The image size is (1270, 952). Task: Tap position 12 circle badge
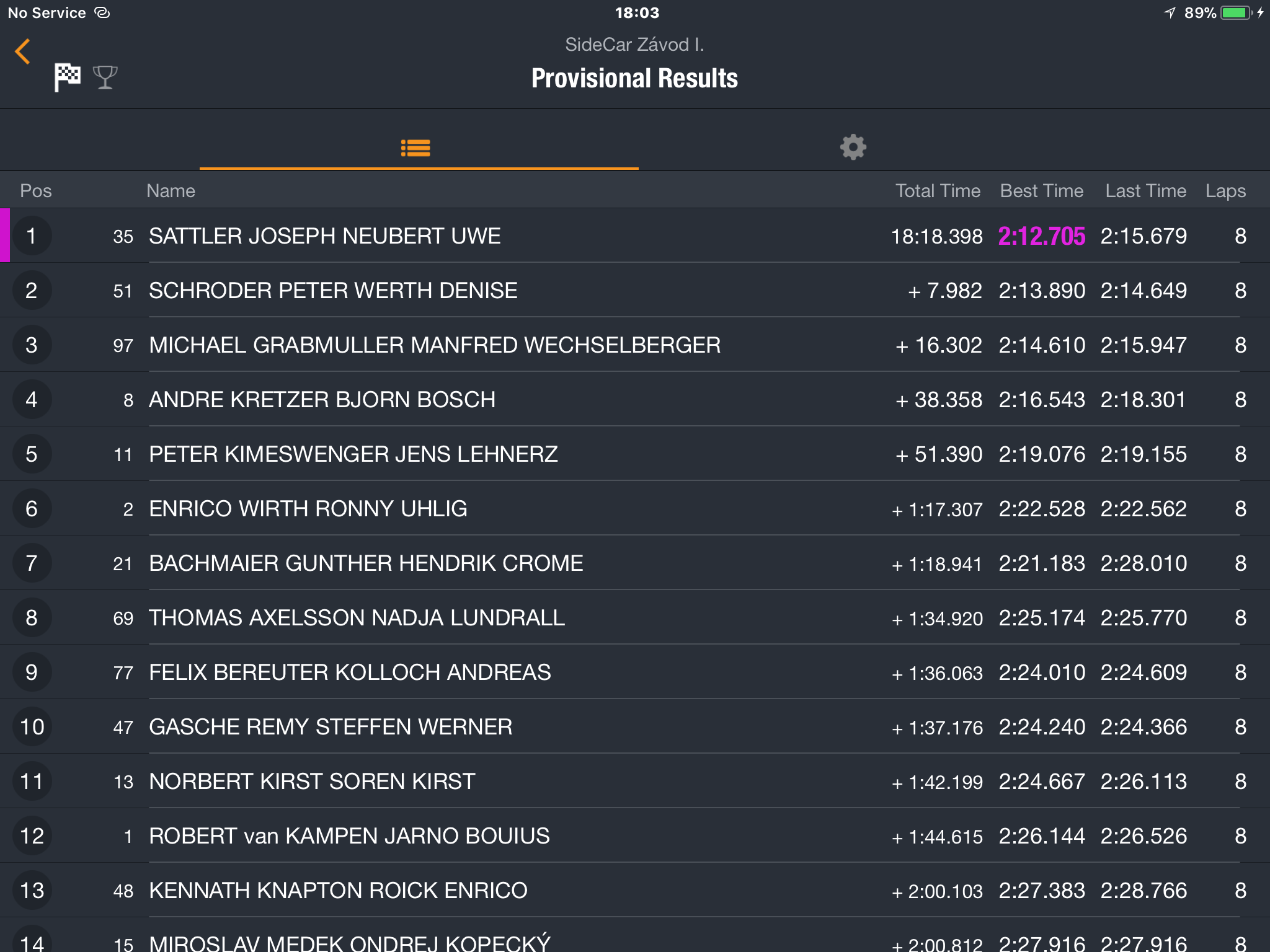[x=32, y=835]
